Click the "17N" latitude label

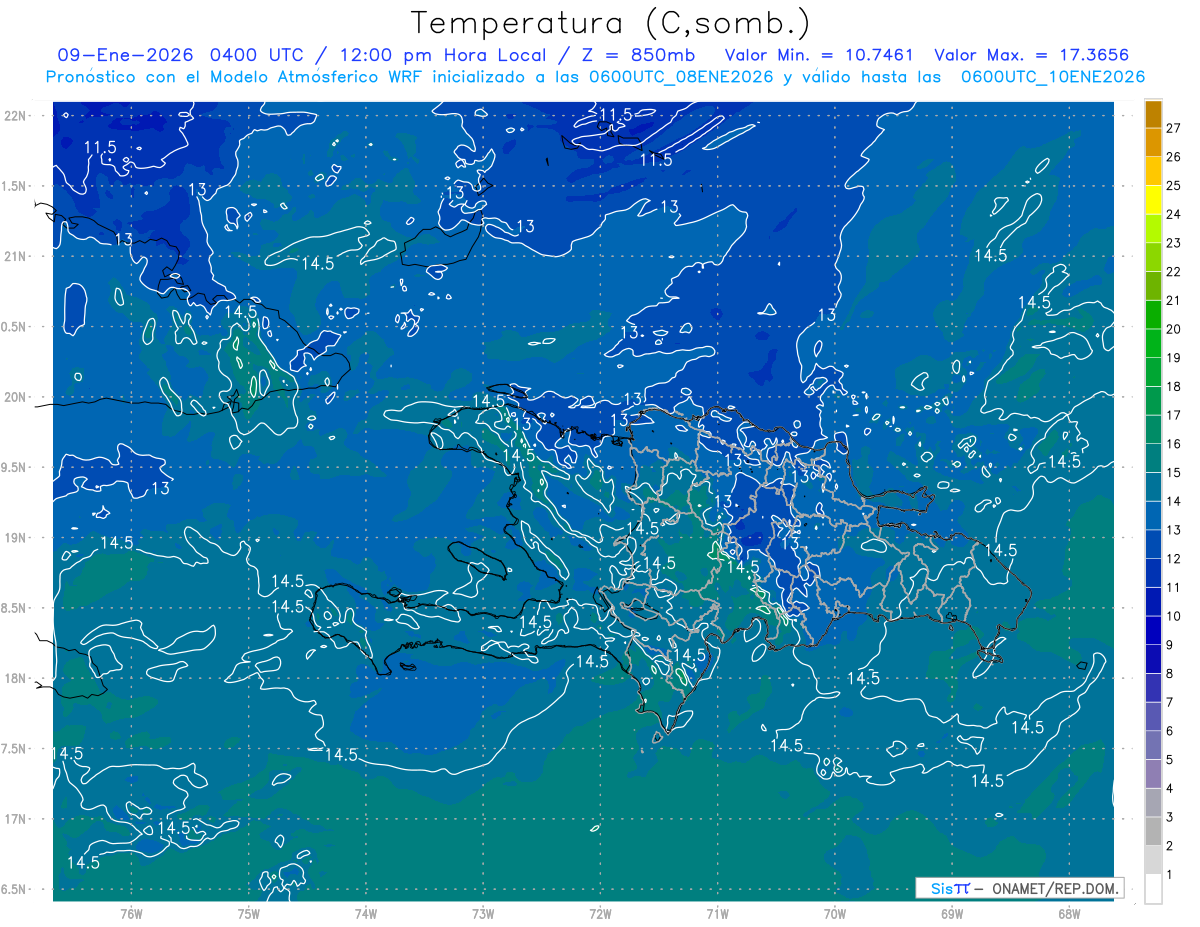(x=15, y=819)
